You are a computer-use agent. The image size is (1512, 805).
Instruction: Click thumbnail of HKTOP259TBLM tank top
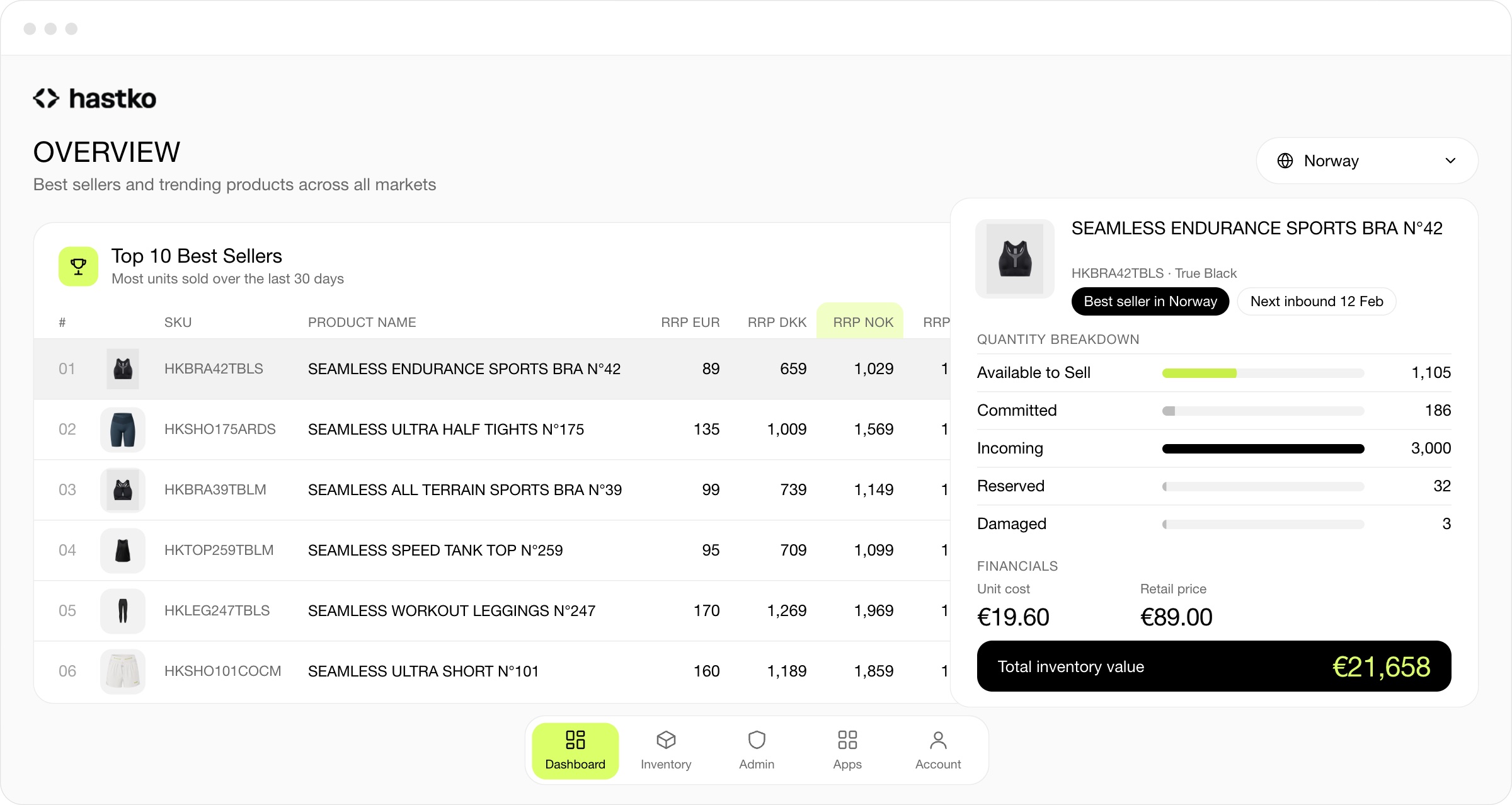[x=123, y=551]
